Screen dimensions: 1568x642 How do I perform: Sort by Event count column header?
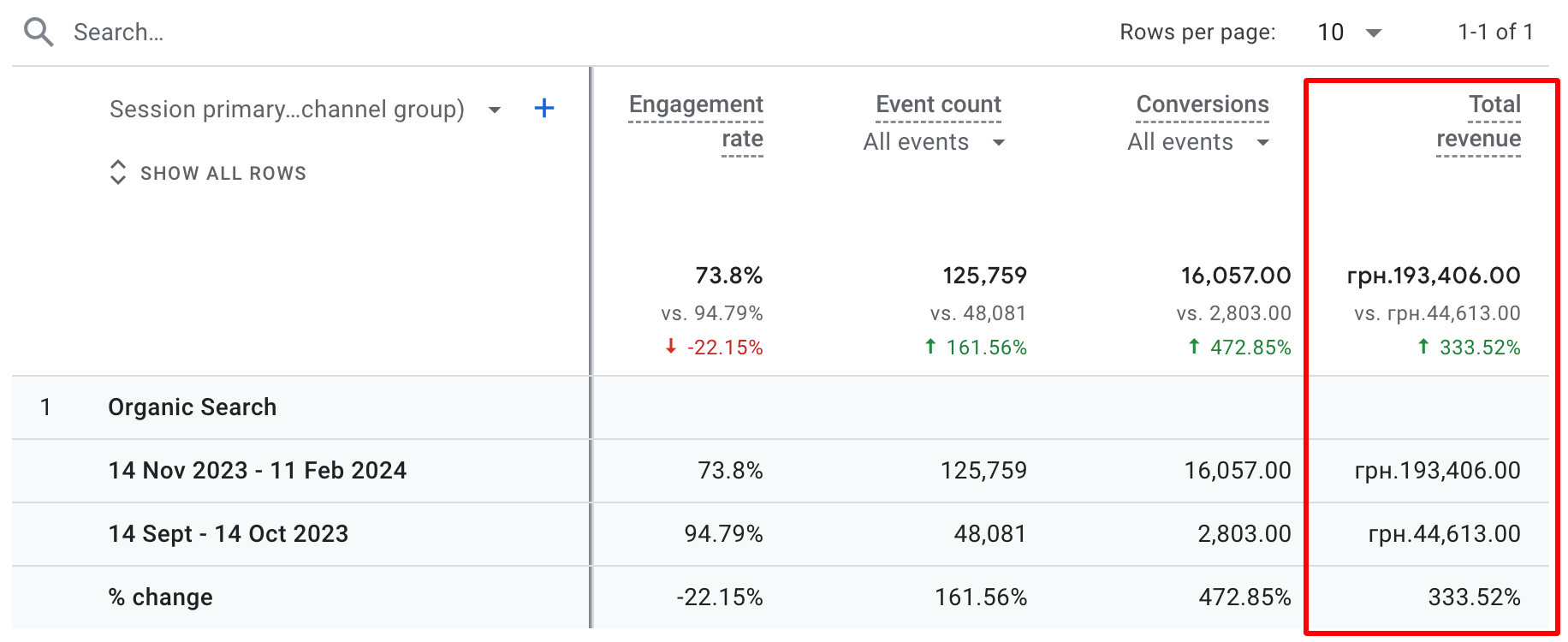pos(938,104)
